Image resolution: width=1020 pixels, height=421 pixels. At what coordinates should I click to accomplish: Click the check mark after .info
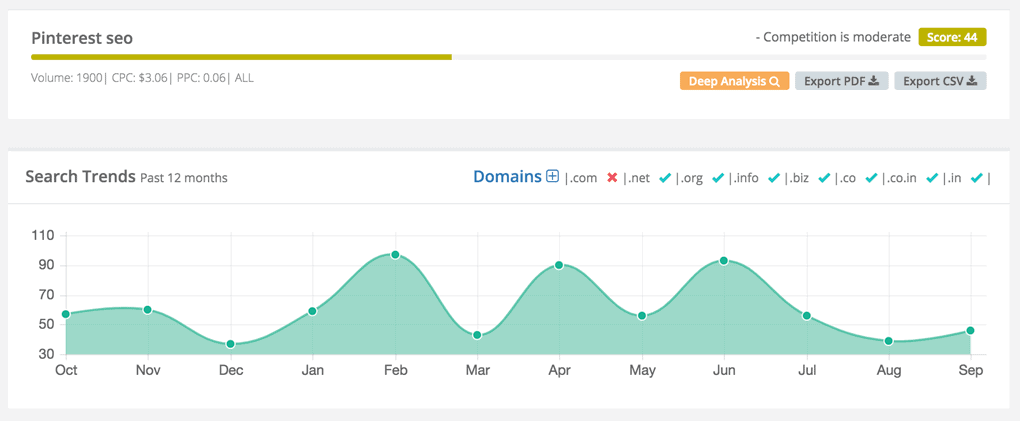coord(773,178)
